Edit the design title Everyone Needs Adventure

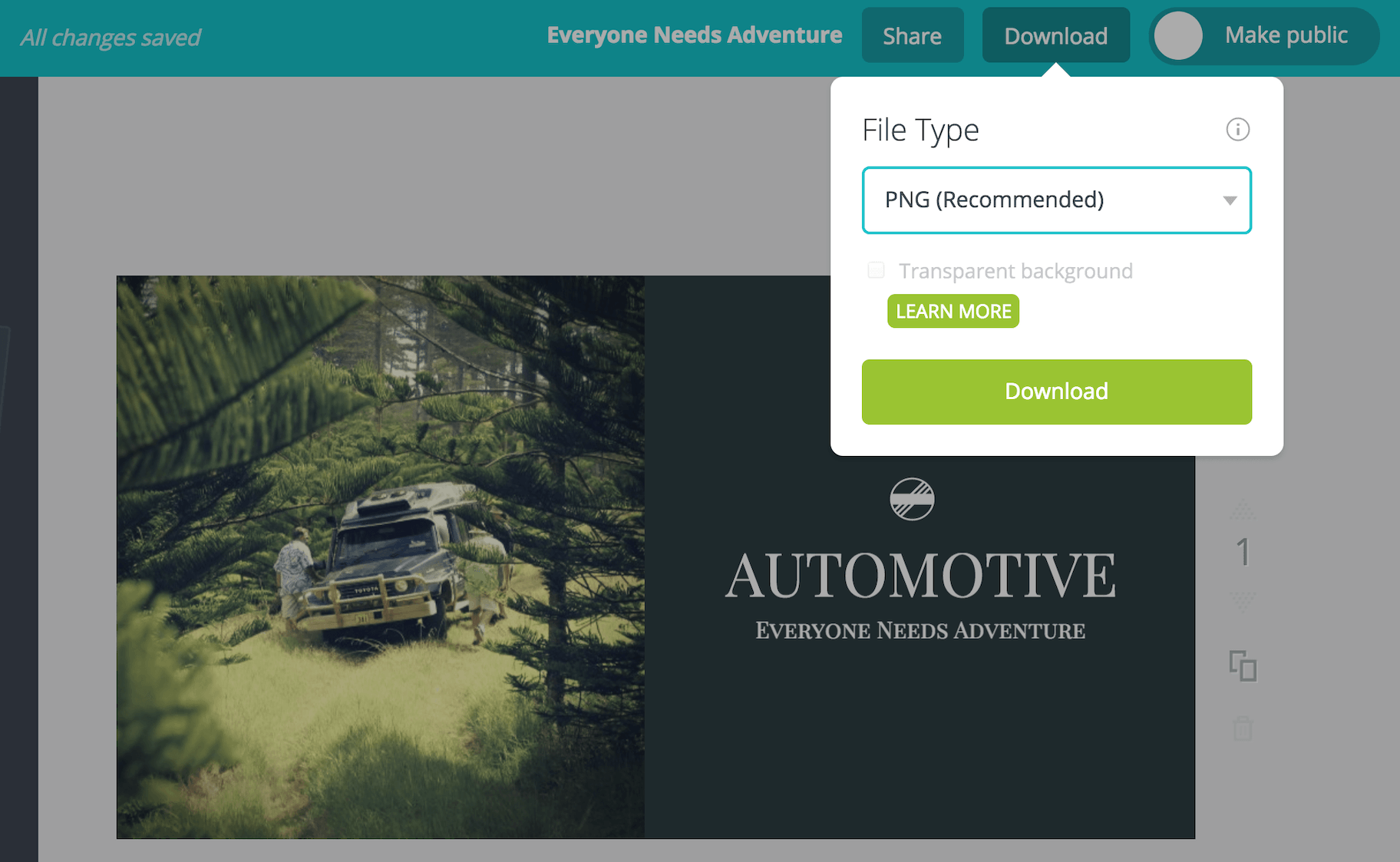point(694,35)
